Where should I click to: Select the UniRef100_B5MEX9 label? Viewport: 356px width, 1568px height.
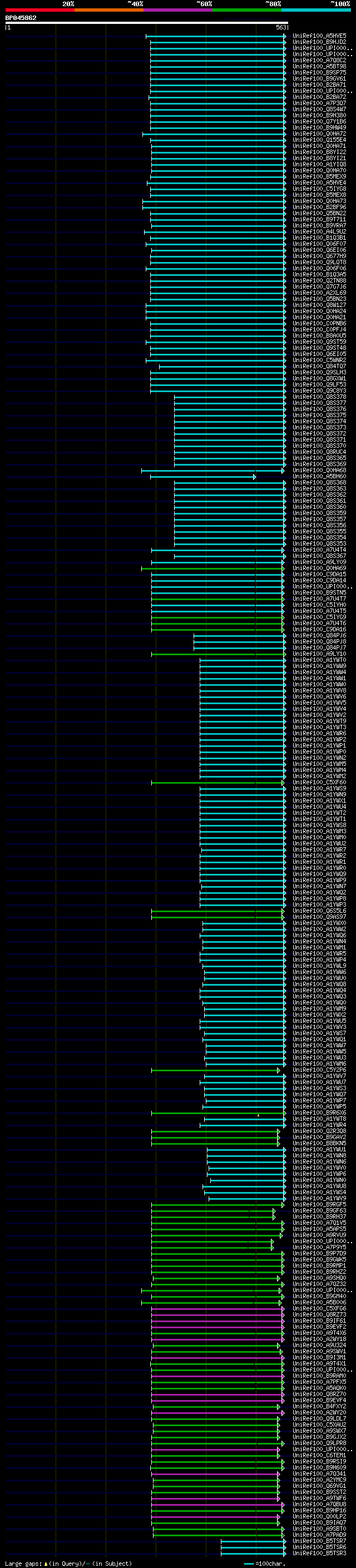coord(319,176)
